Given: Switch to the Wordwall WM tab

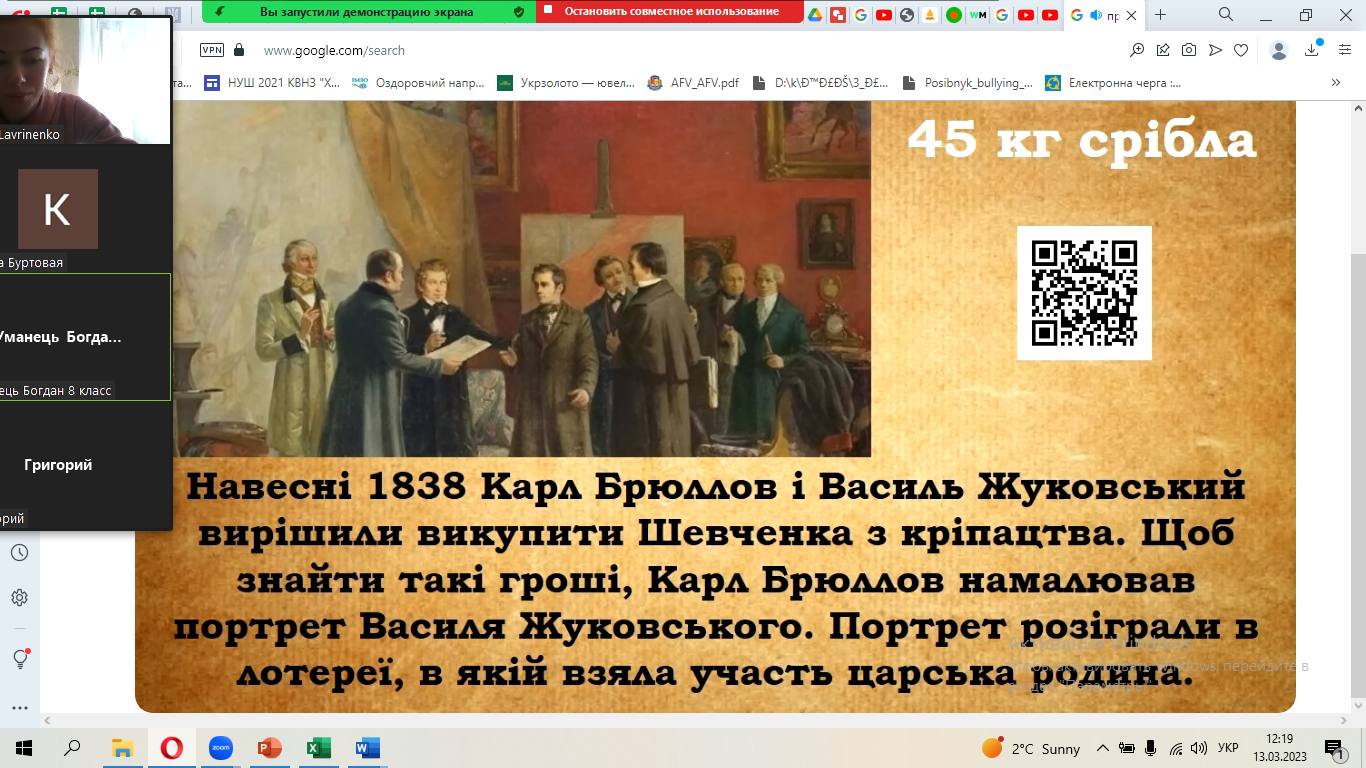Looking at the screenshot, I should (x=978, y=15).
